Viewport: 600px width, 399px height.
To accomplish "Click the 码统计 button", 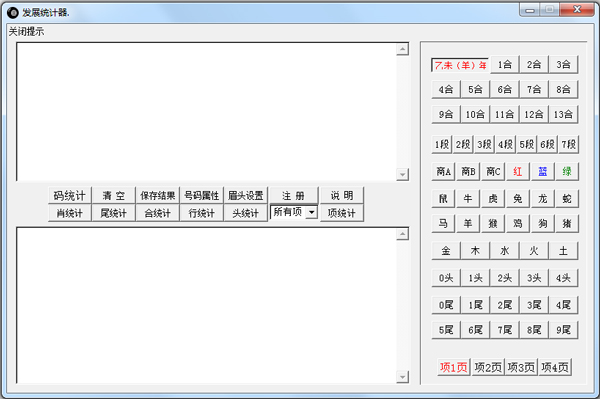I will click(70, 195).
